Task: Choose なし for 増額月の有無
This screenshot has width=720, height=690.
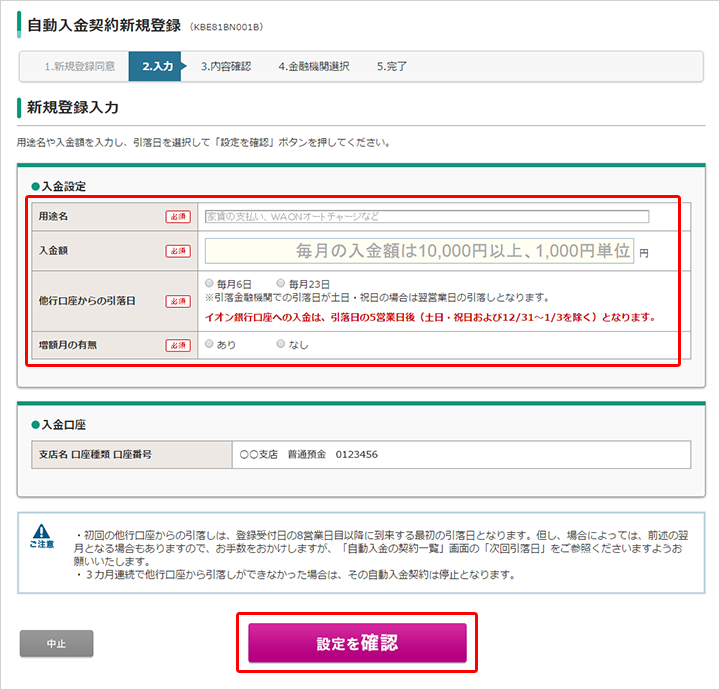Action: 281,344
